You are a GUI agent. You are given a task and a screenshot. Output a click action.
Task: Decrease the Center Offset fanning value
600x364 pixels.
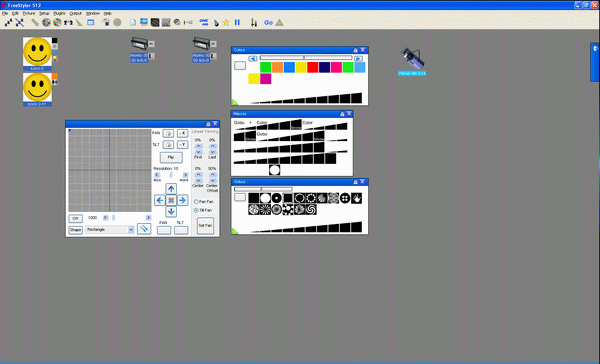[213, 180]
